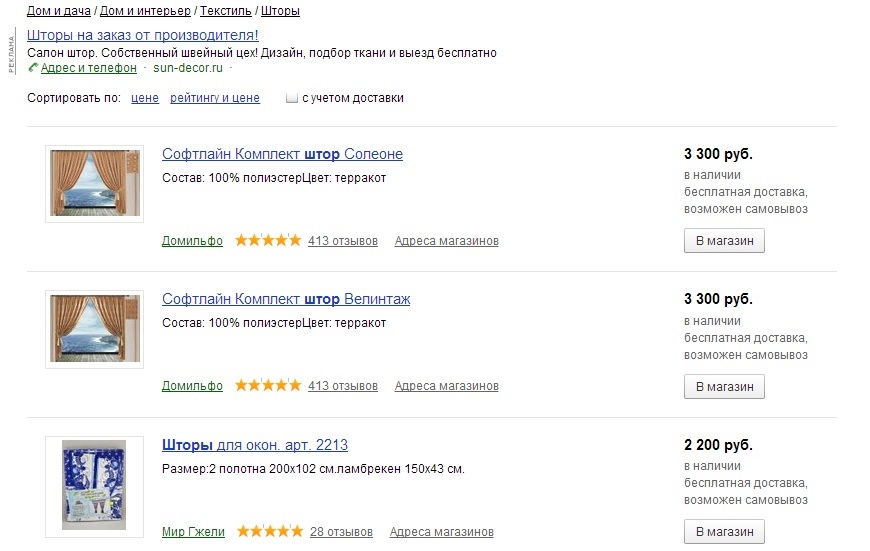The width and height of the screenshot is (870, 551).
Task: Click star rating for Солеоне curtains
Action: (x=268, y=240)
